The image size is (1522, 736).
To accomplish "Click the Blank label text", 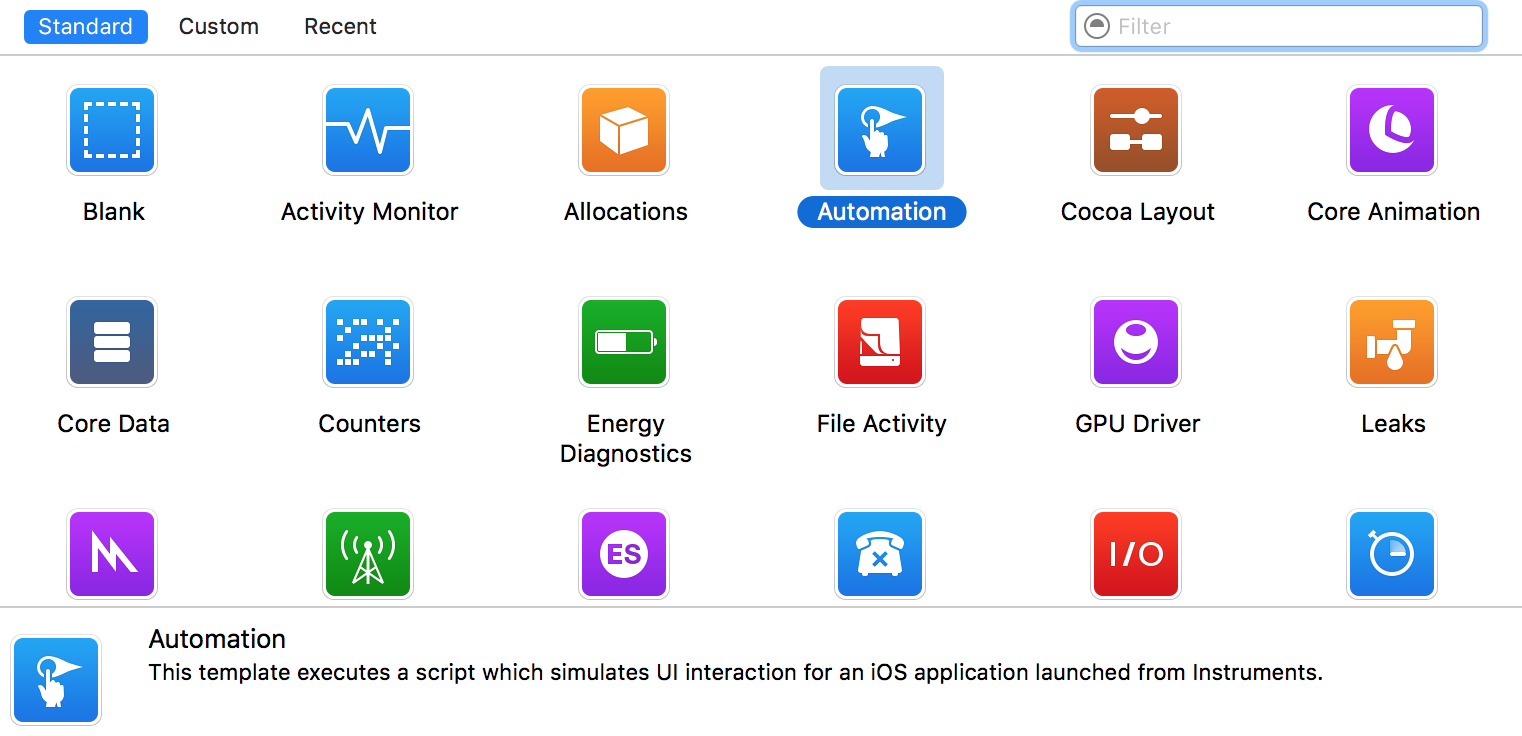I will click(114, 212).
